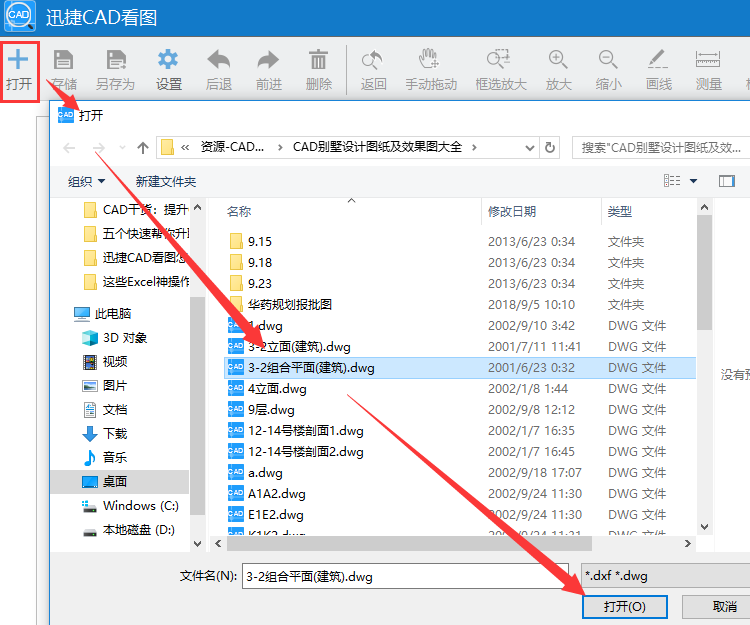Screen dimensions: 750x625
Task: Click the view layout icon
Action: [x=672, y=181]
